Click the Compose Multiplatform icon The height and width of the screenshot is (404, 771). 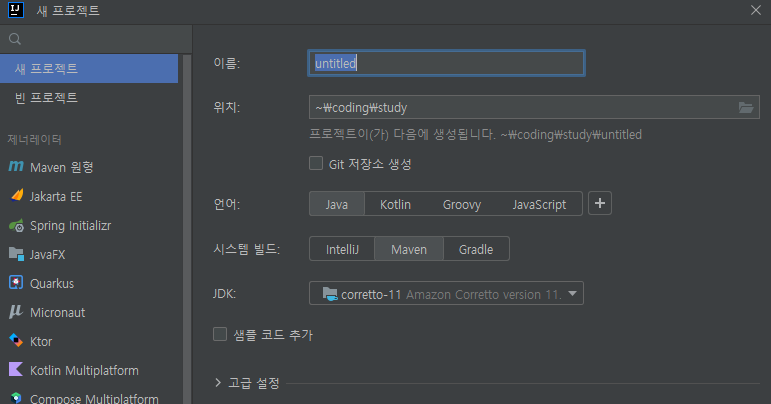pyautogui.click(x=16, y=398)
